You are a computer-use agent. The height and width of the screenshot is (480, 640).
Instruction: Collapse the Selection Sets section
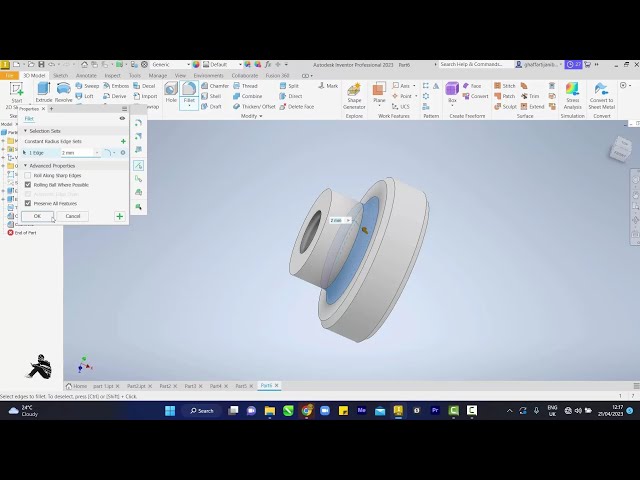25,131
